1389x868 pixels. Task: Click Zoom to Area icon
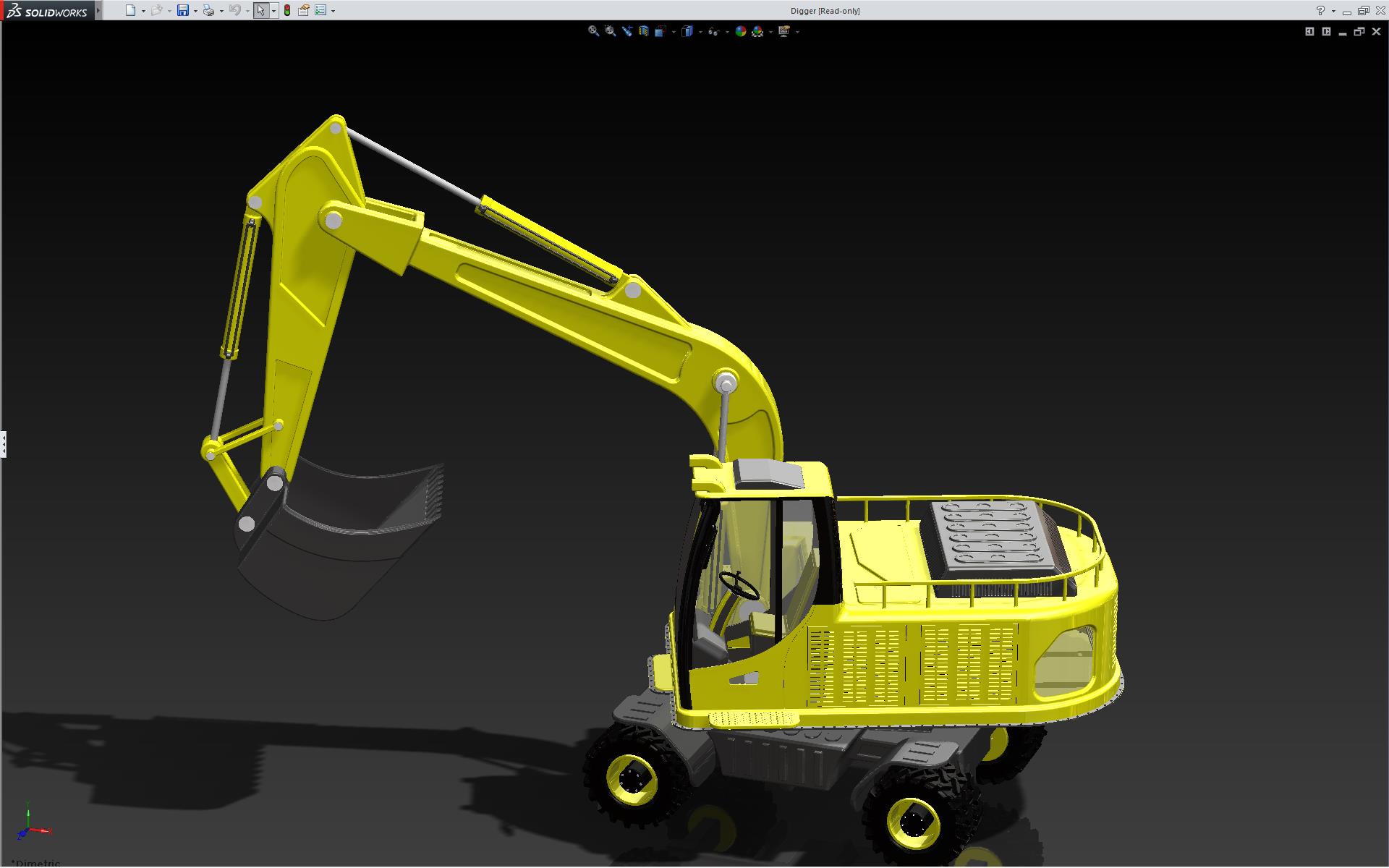(x=610, y=31)
